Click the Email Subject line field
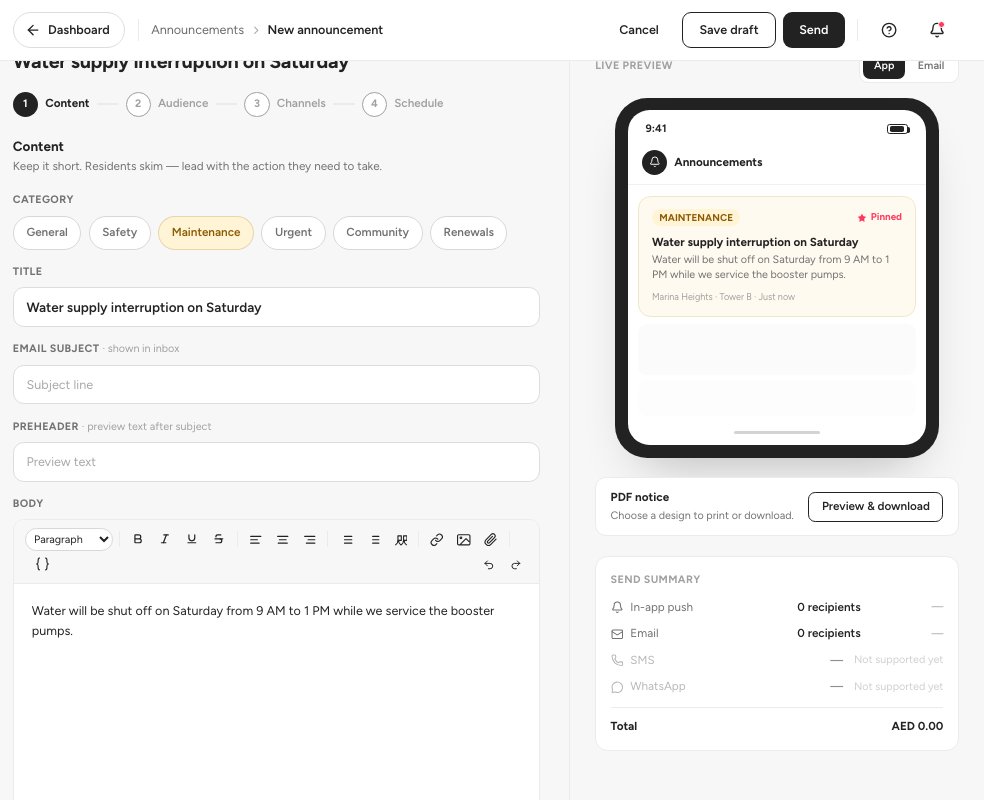The height and width of the screenshot is (800, 984). click(276, 385)
